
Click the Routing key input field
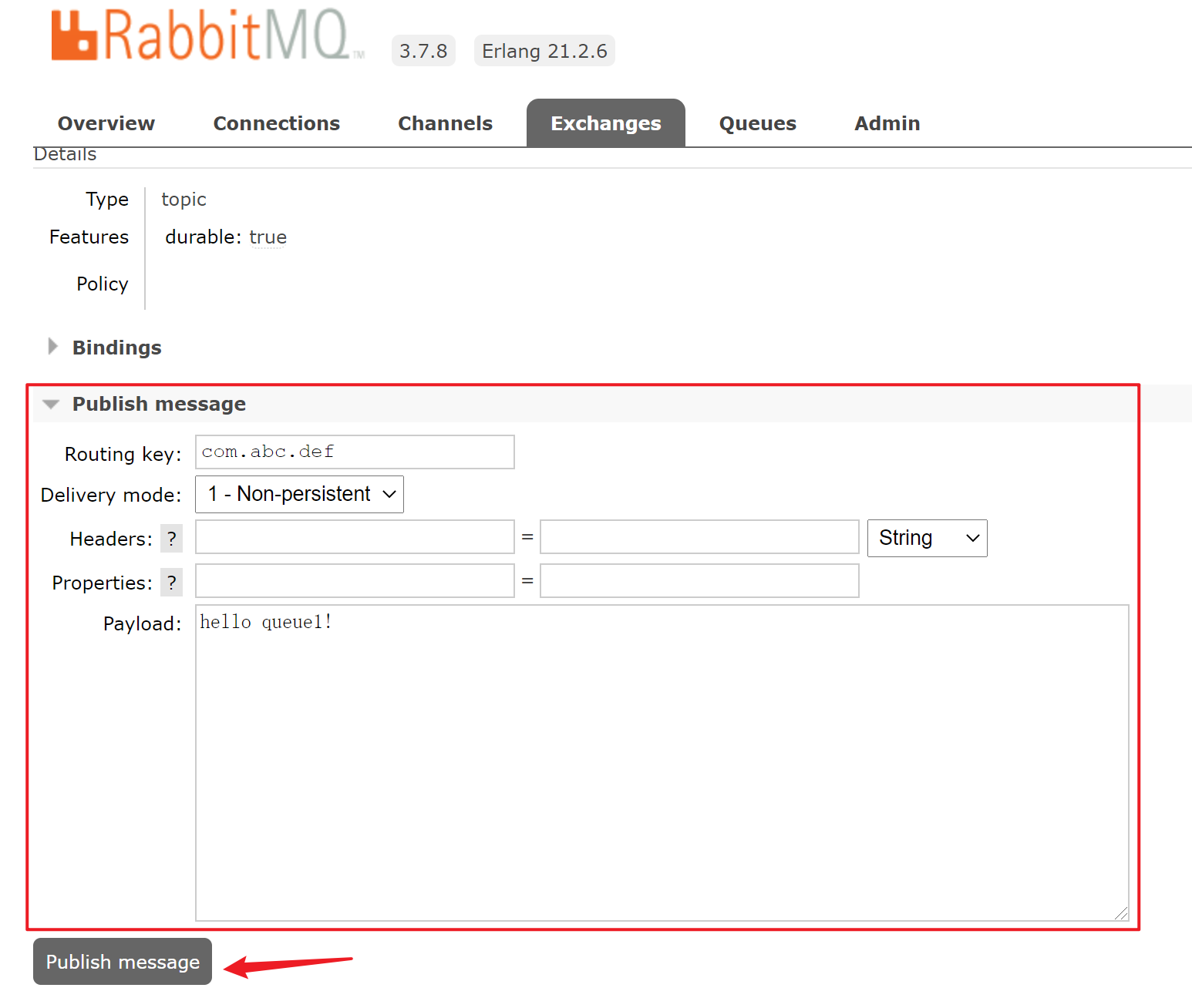[355, 452]
